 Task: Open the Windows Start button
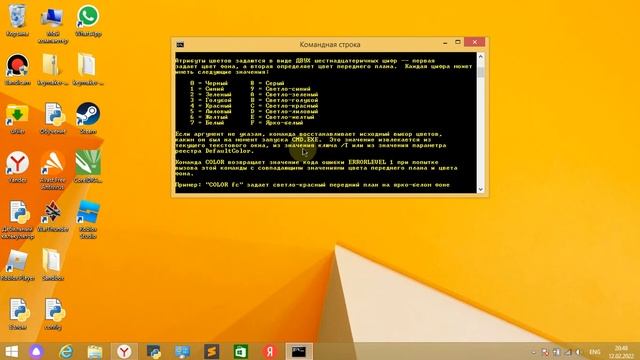coord(11,351)
